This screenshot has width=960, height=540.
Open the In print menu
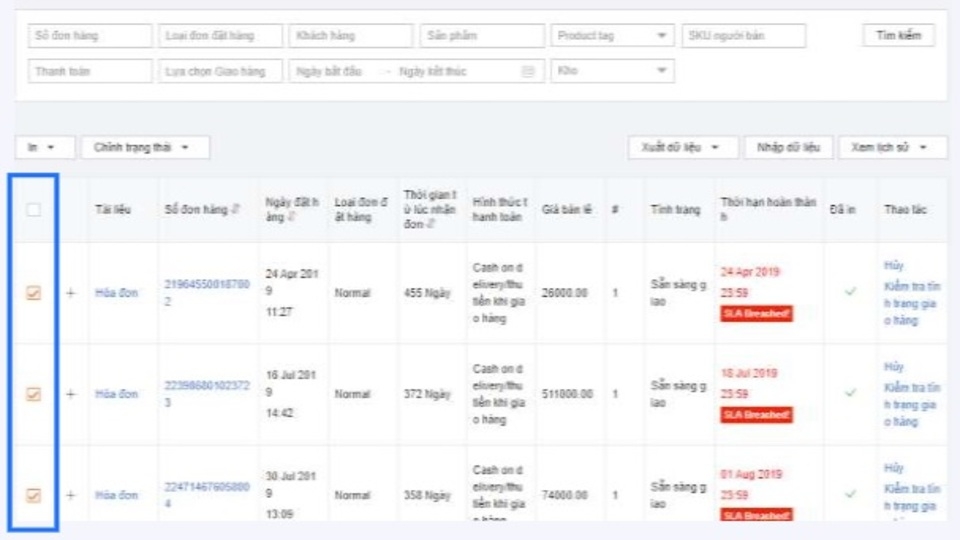click(46, 147)
